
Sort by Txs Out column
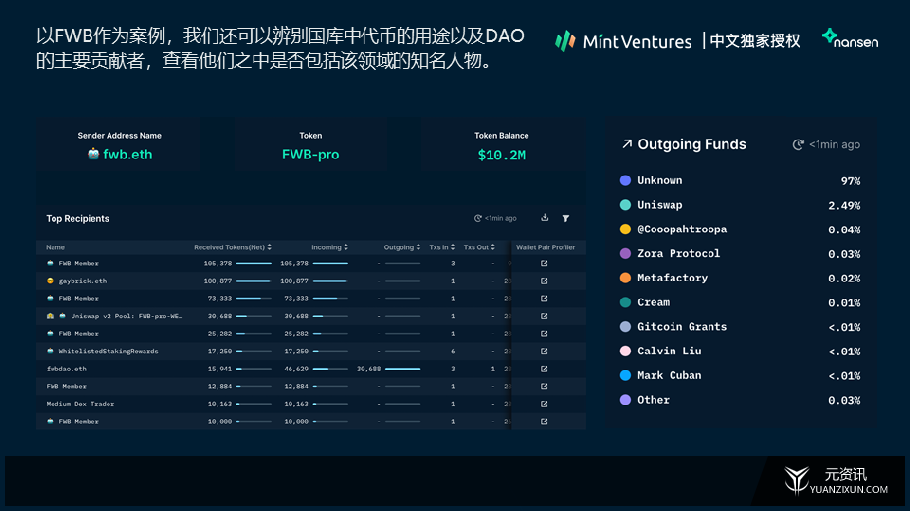(479, 247)
